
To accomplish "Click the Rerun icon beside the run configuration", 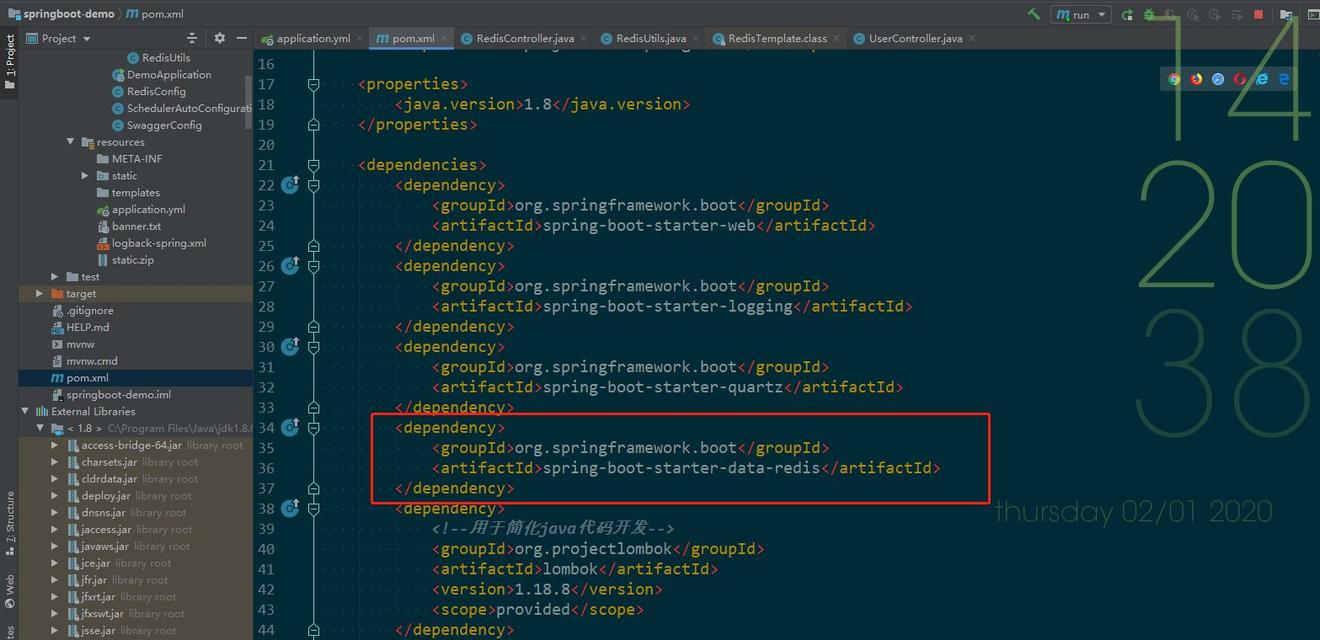I will 1127,15.
